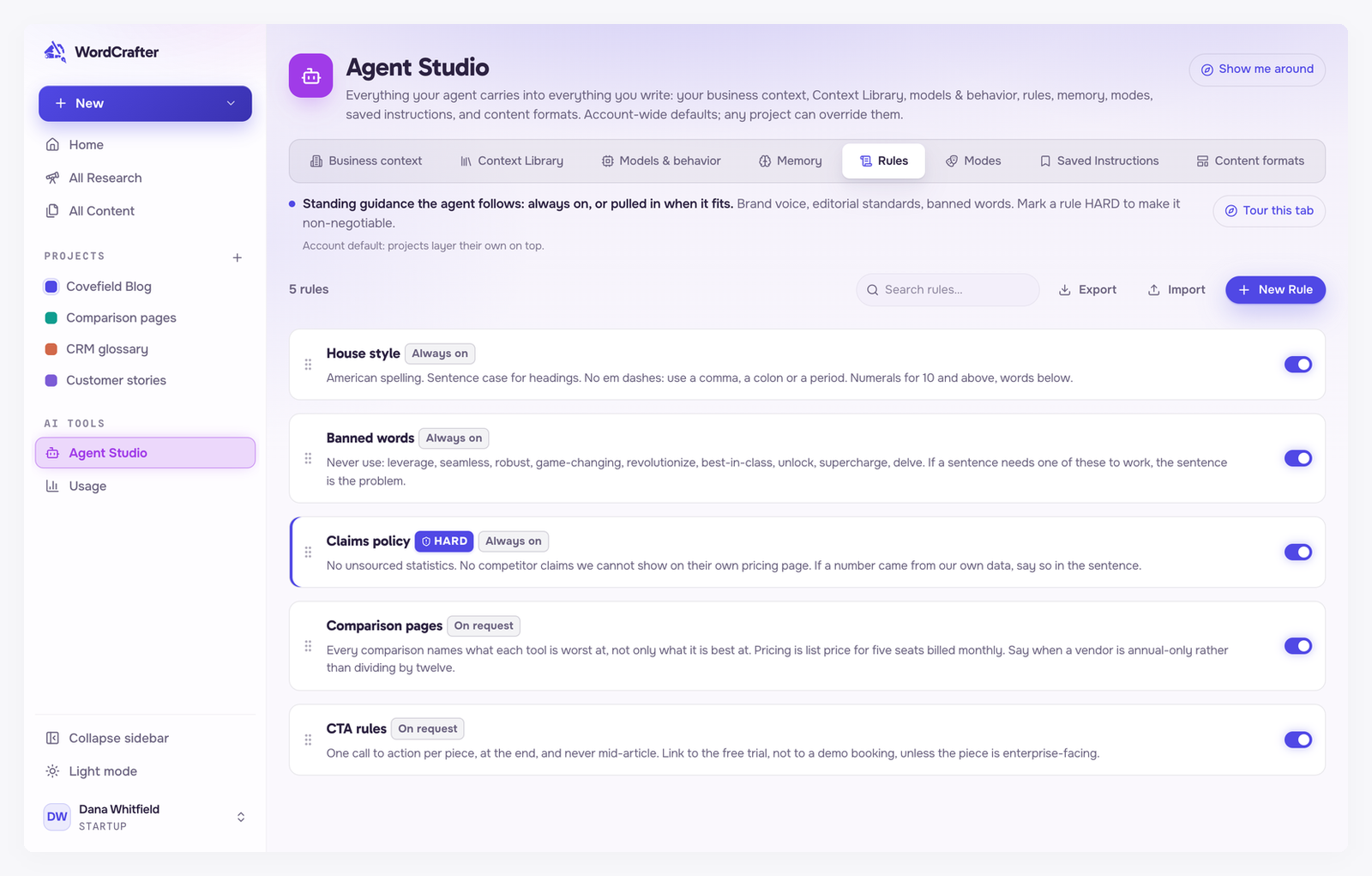
Task: Open the New button dropdown chevron
Action: point(231,103)
